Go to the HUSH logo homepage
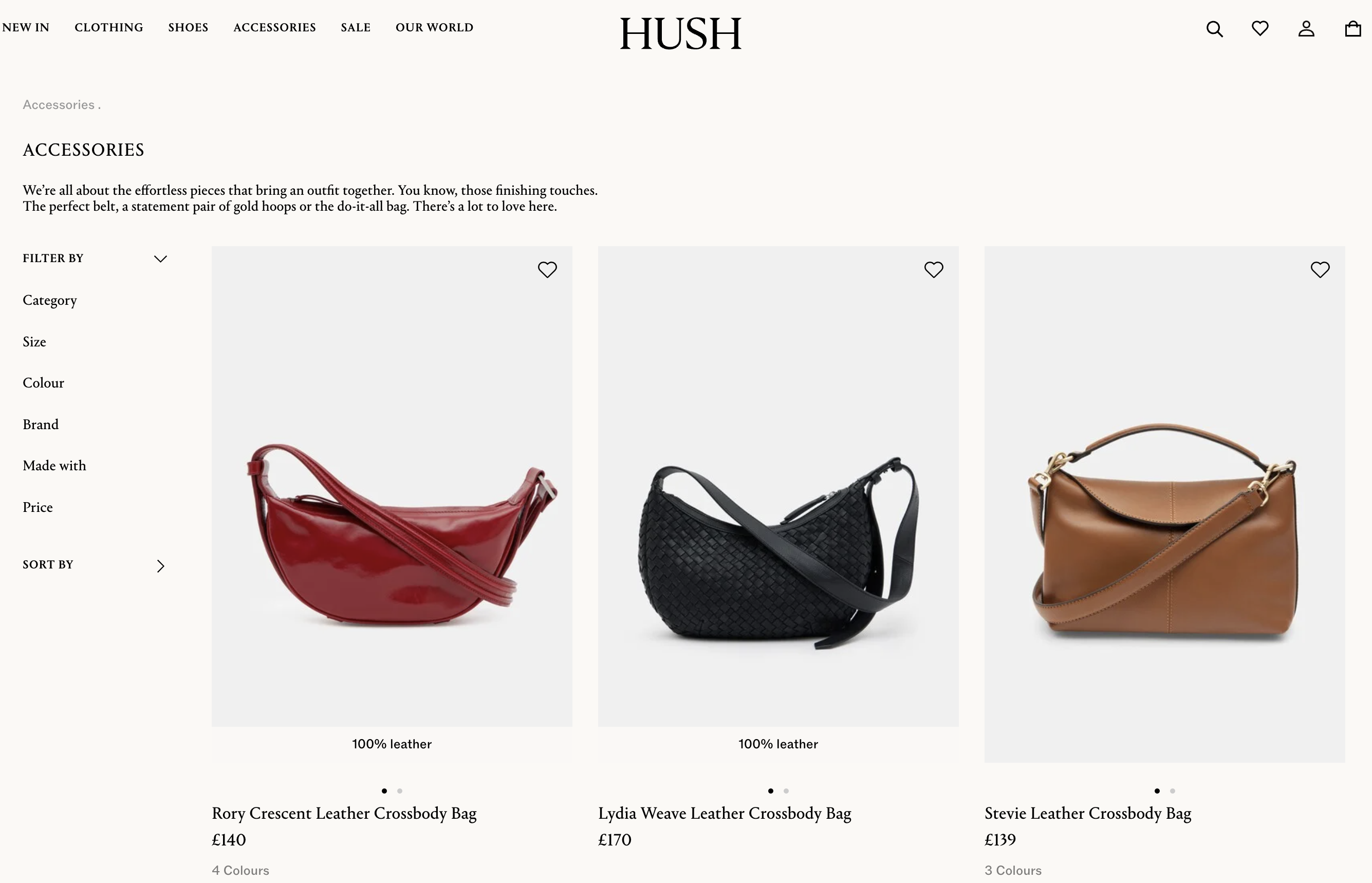The width and height of the screenshot is (1372, 883). [680, 34]
